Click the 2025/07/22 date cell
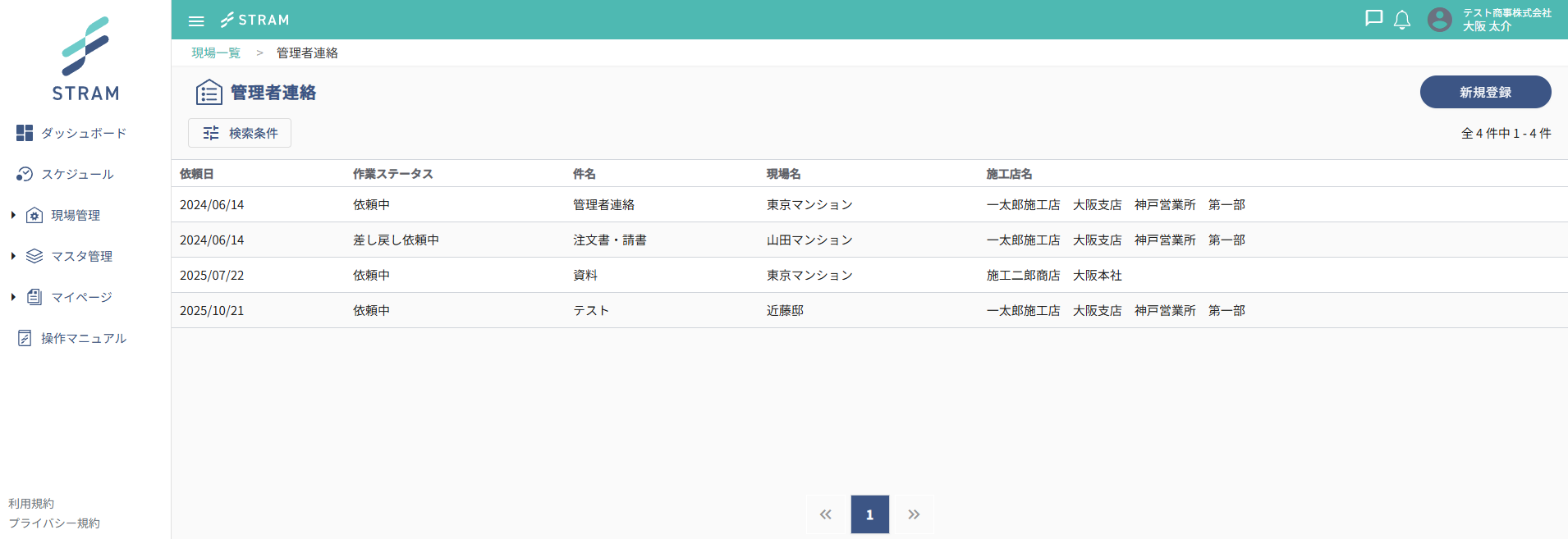 212,275
